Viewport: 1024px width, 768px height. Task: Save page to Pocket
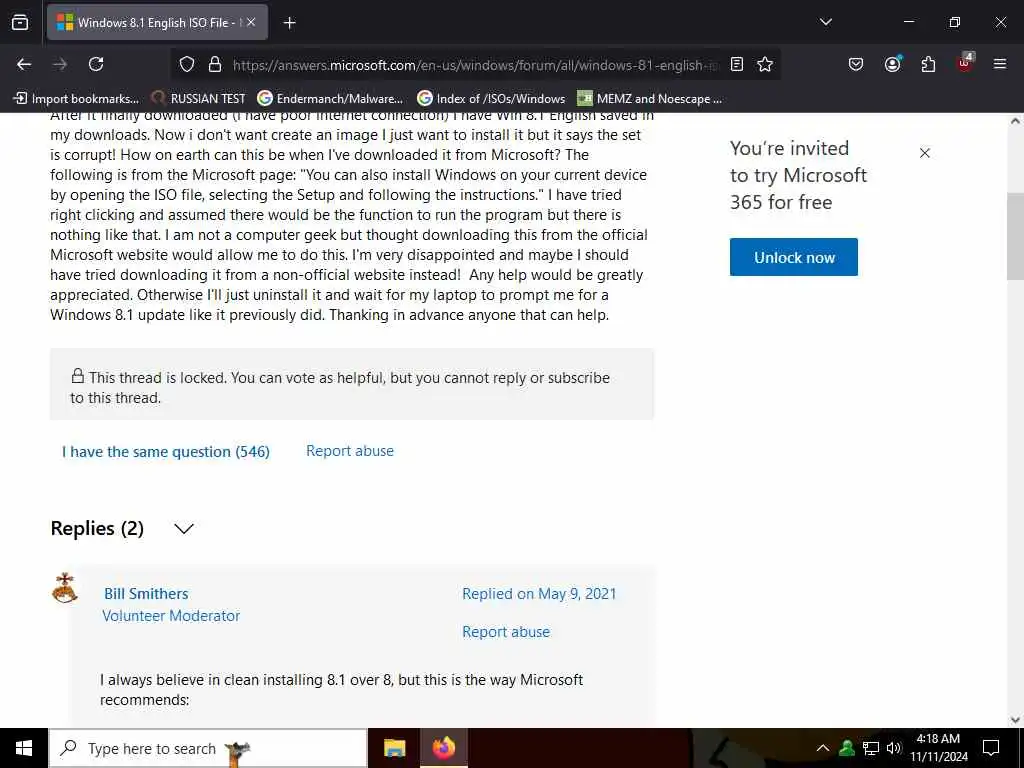856,64
